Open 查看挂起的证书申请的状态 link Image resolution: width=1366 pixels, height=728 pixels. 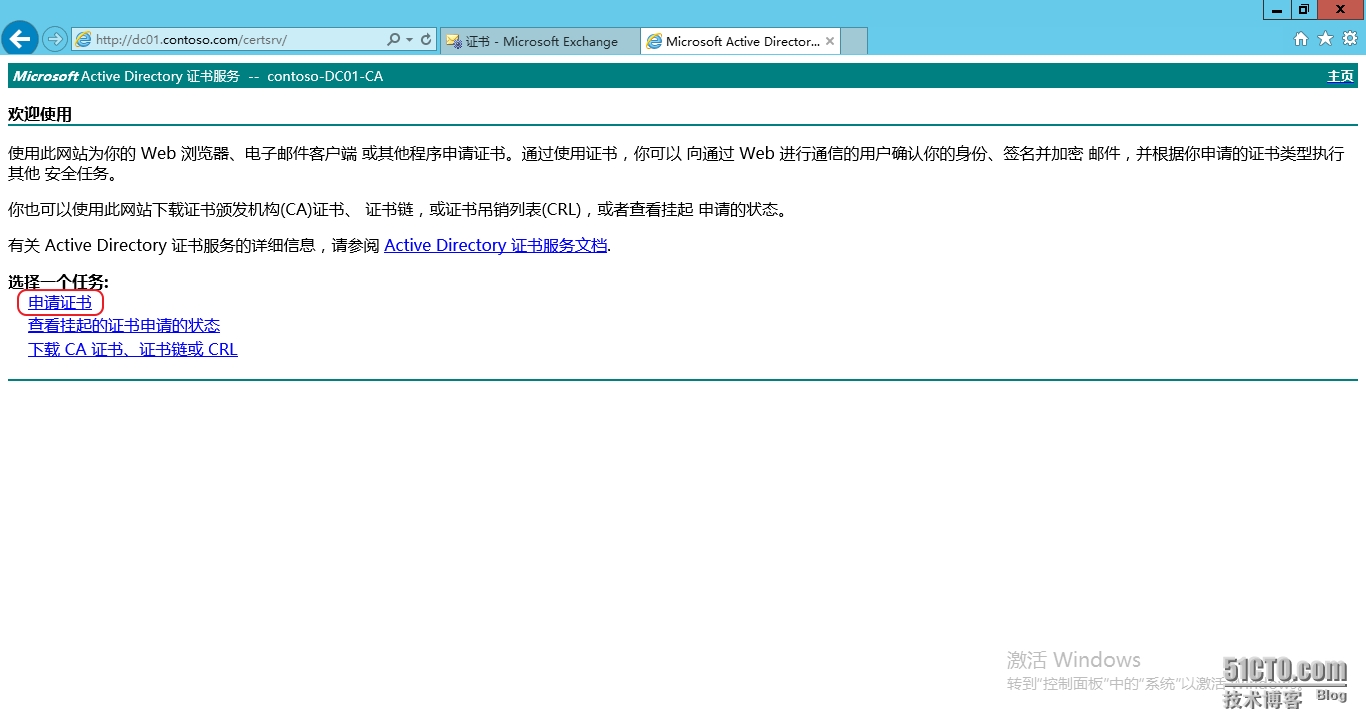(124, 325)
